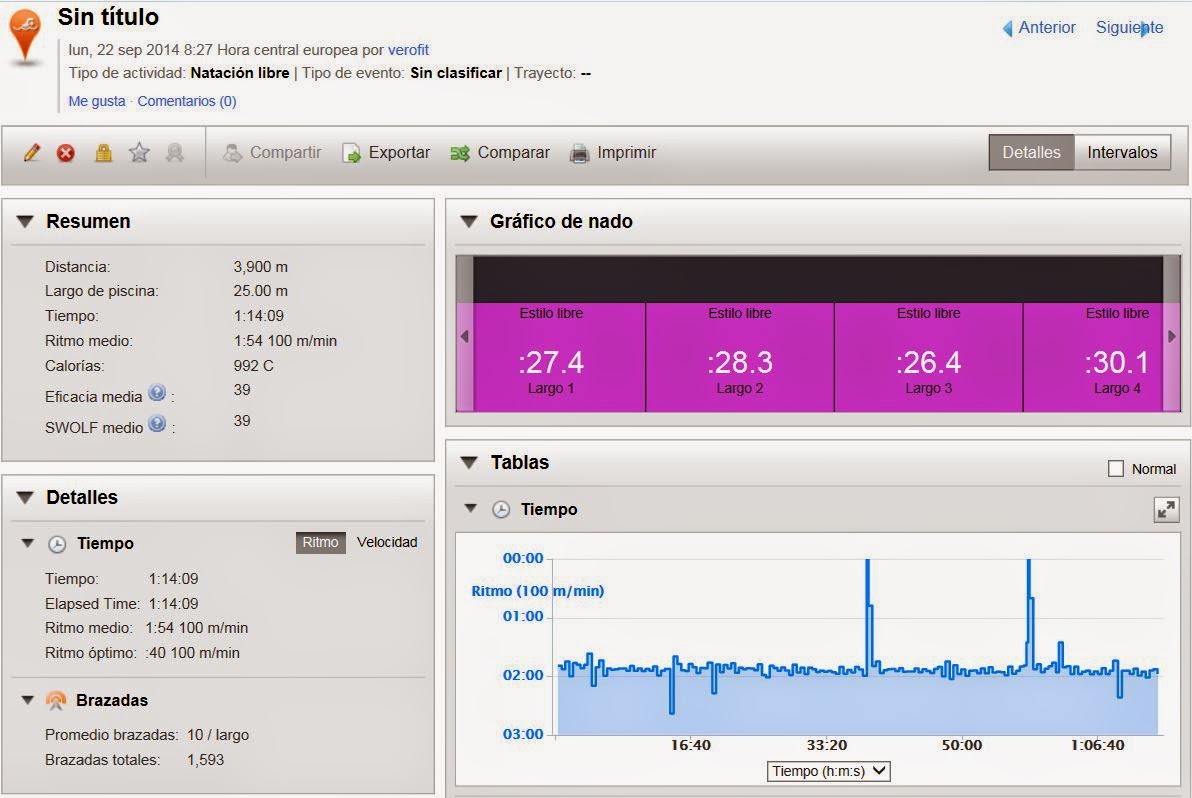This screenshot has width=1192, height=798.
Task: Click the orange swimming activity pin icon
Action: coord(25,35)
